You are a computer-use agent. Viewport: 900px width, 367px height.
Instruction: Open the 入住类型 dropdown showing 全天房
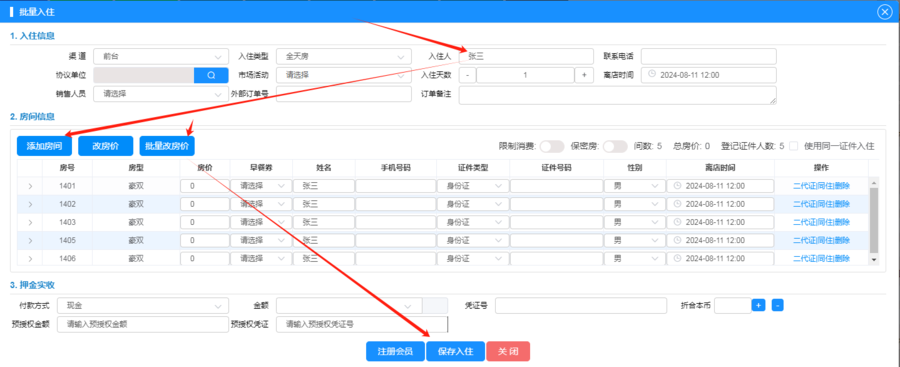click(344, 56)
